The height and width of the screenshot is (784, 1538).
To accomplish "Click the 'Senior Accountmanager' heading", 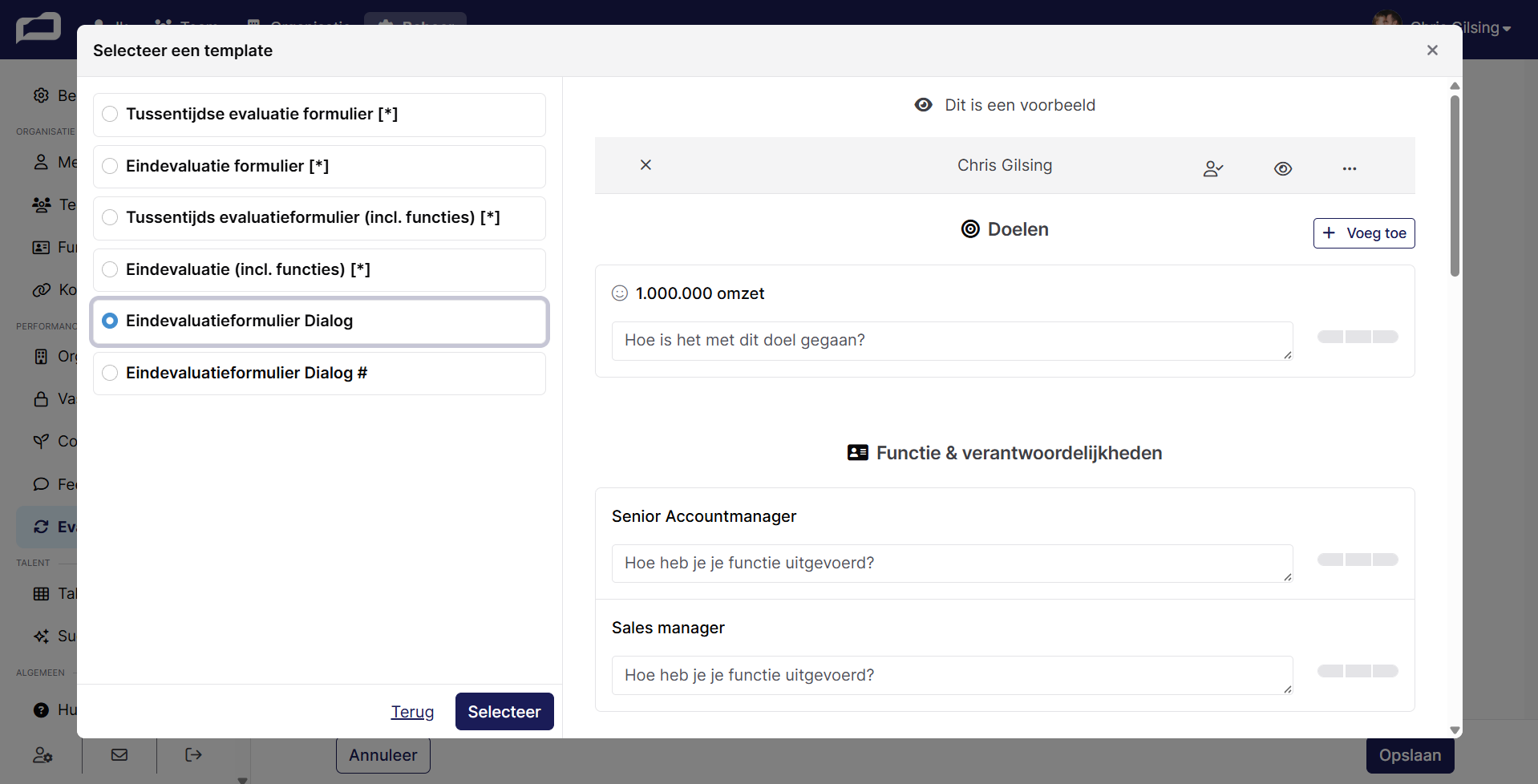I will [704, 516].
